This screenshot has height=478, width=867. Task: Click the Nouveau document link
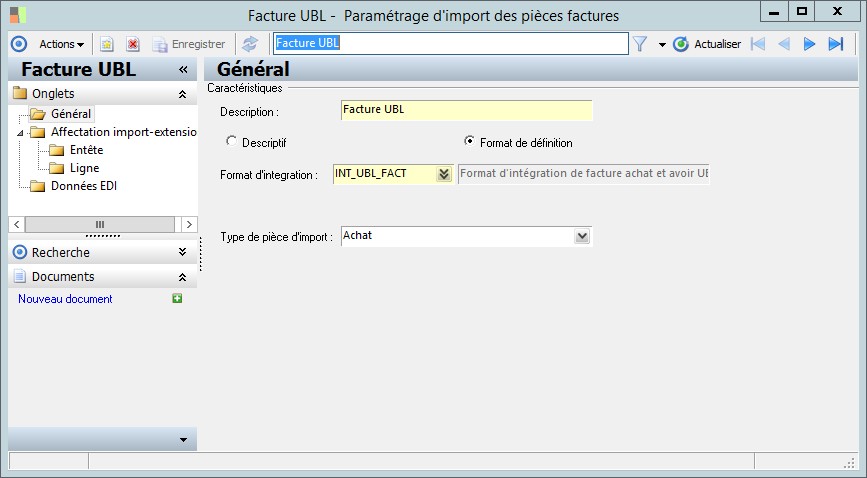click(x=65, y=299)
